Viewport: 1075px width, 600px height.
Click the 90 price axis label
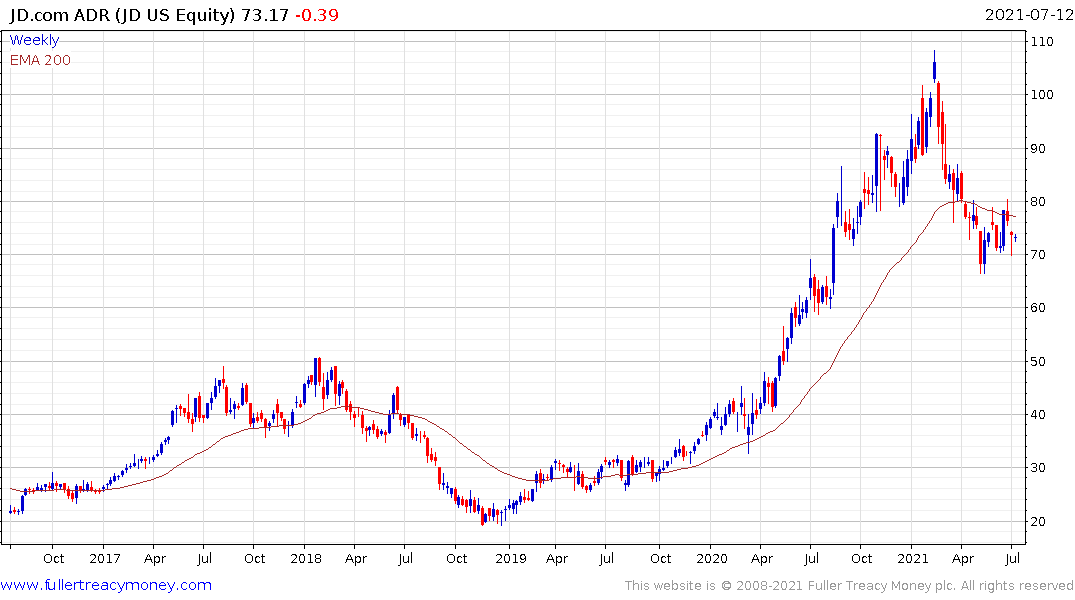pyautogui.click(x=1039, y=149)
